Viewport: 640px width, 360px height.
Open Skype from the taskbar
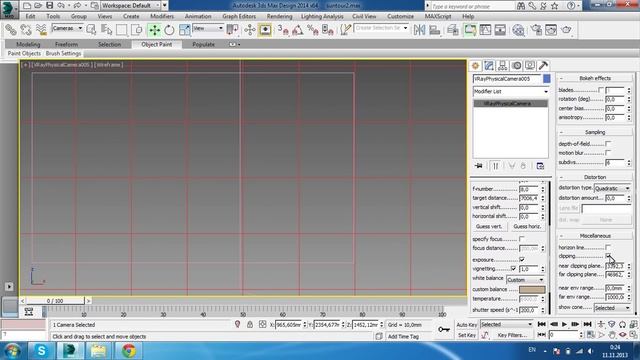point(41,351)
